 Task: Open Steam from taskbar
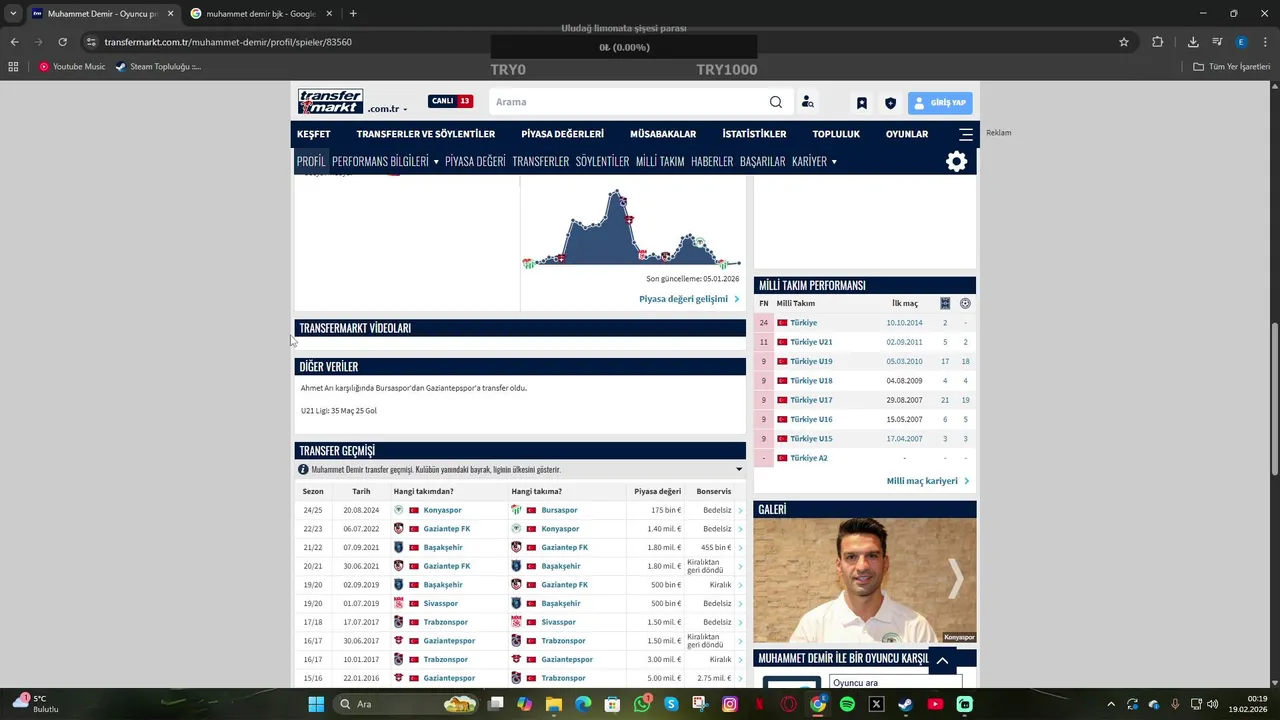(x=905, y=704)
